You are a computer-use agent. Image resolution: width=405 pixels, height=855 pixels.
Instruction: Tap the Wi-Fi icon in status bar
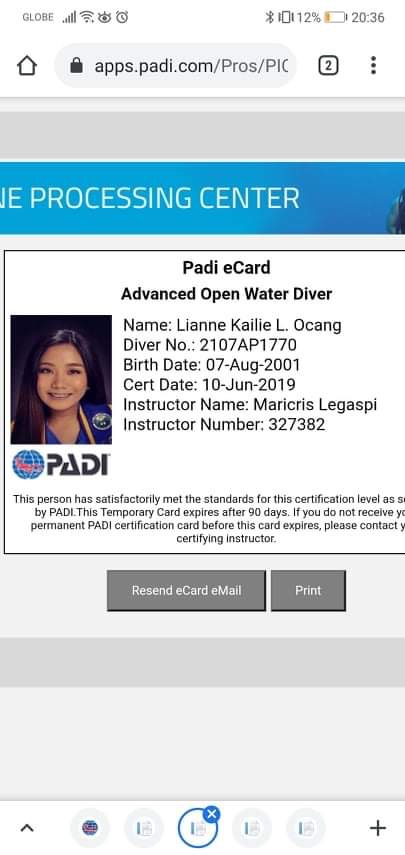click(x=87, y=17)
